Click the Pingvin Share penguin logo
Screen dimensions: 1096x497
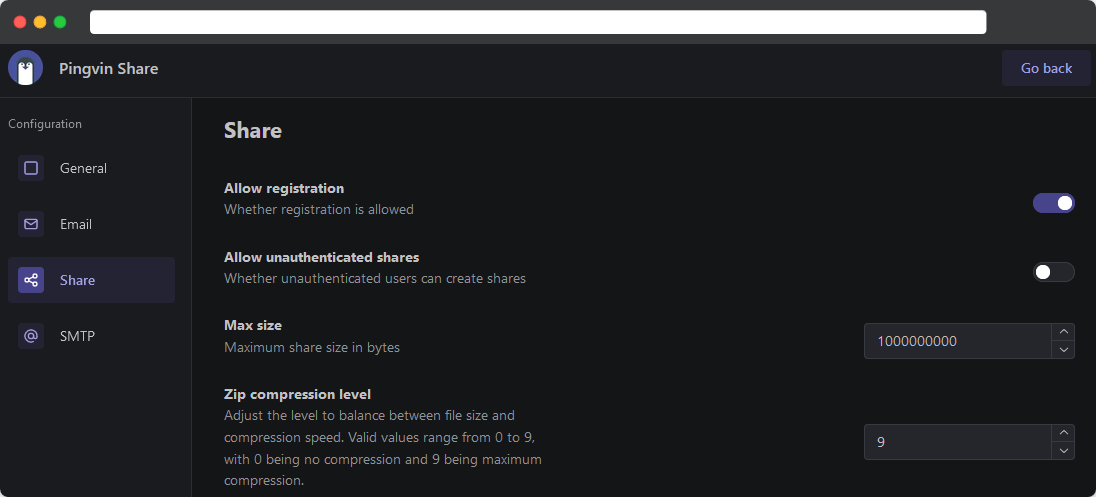(x=26, y=68)
